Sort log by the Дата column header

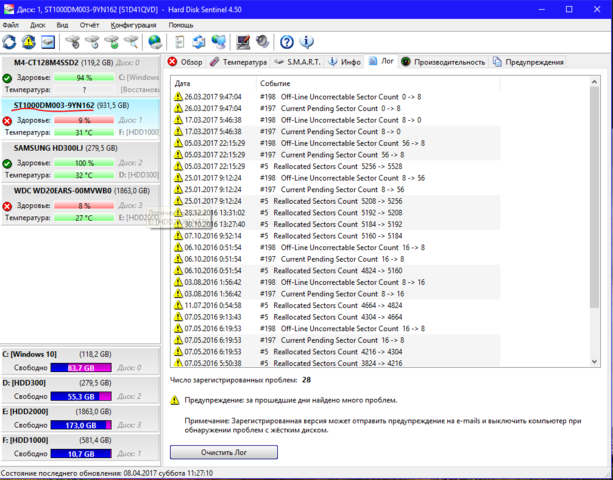pyautogui.click(x=213, y=84)
